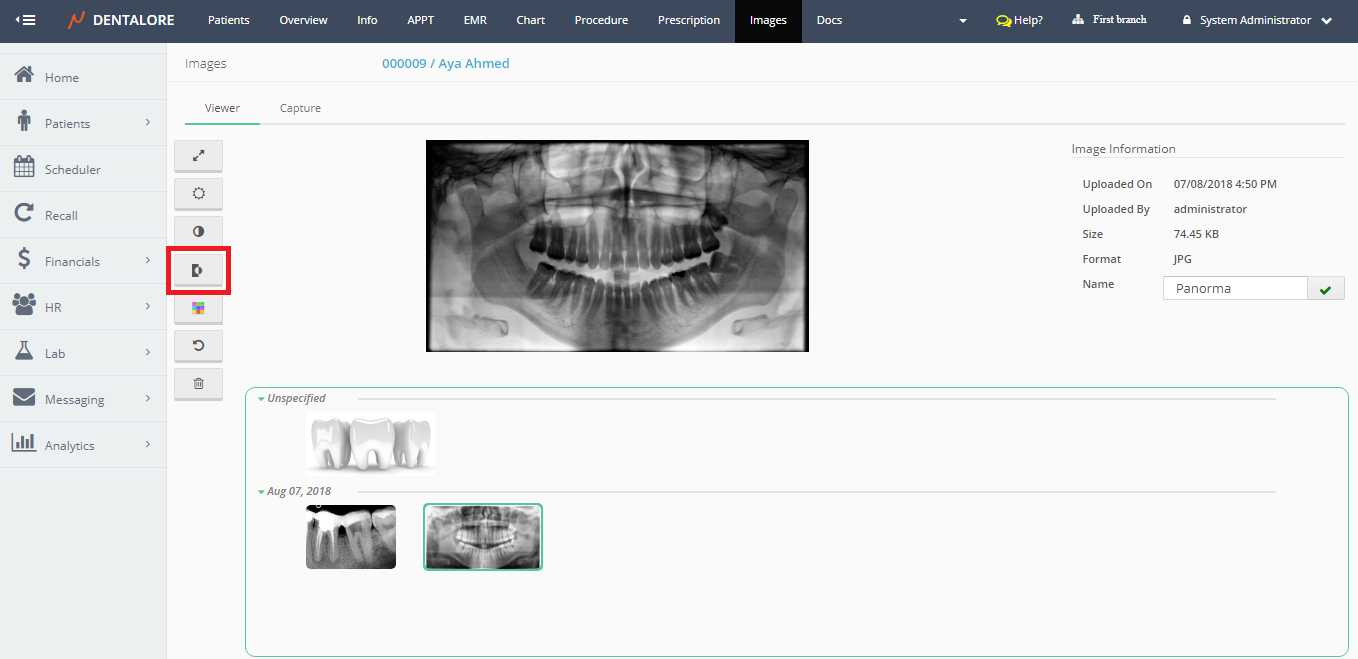Click the Name field containing Panorma
The width and height of the screenshot is (1358, 659).
[1234, 289]
